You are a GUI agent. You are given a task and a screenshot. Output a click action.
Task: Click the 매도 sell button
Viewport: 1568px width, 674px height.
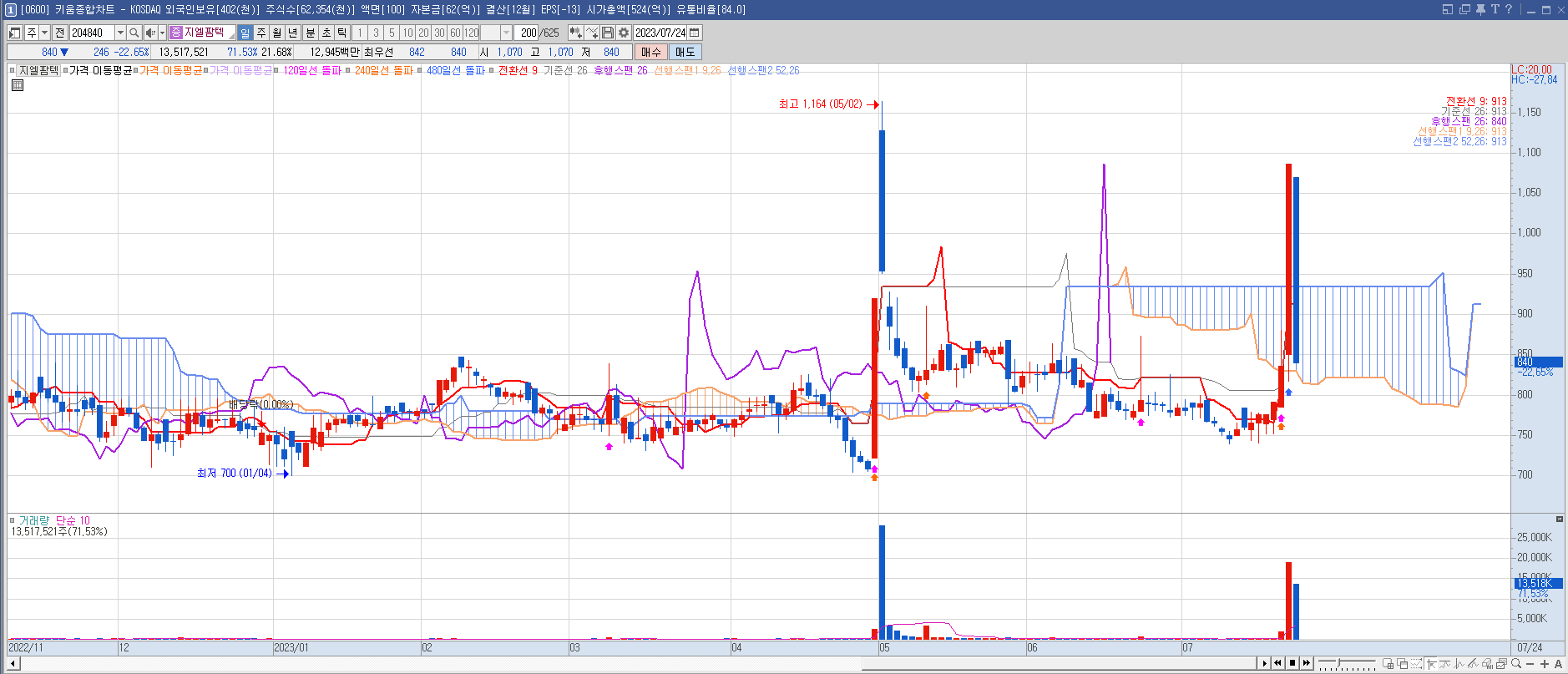click(x=685, y=52)
